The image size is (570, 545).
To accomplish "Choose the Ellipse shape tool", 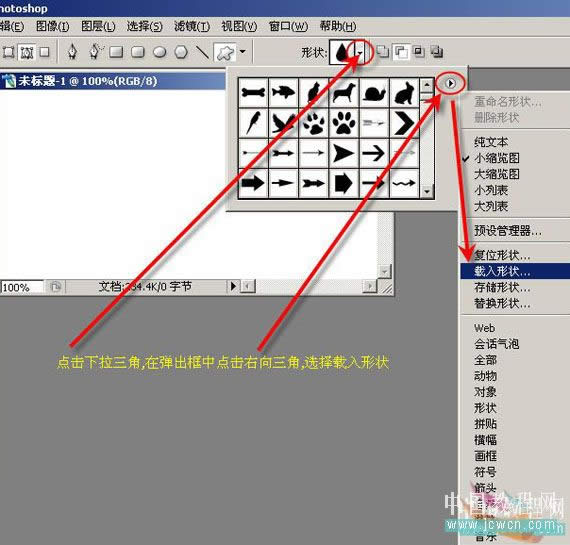I will (160, 52).
